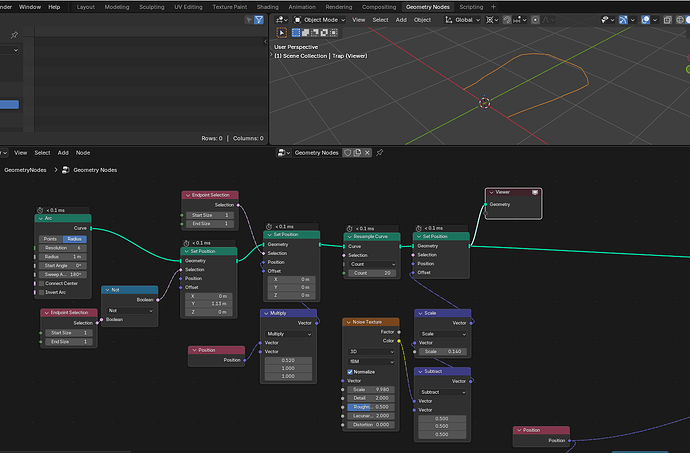Click node group icon in breadcrumb
This screenshot has height=453, width=690.
point(66,170)
